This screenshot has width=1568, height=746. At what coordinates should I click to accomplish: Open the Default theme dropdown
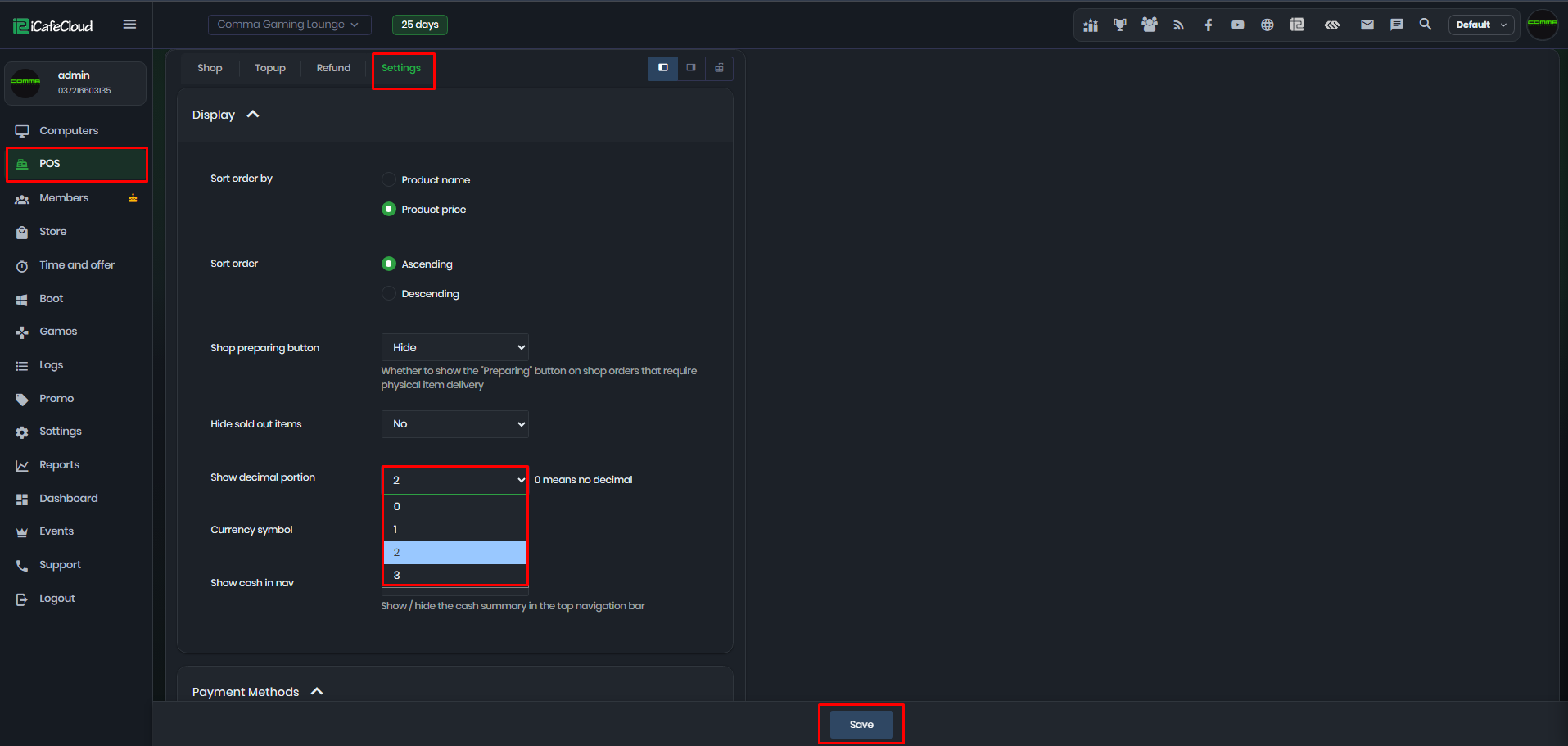coord(1482,25)
